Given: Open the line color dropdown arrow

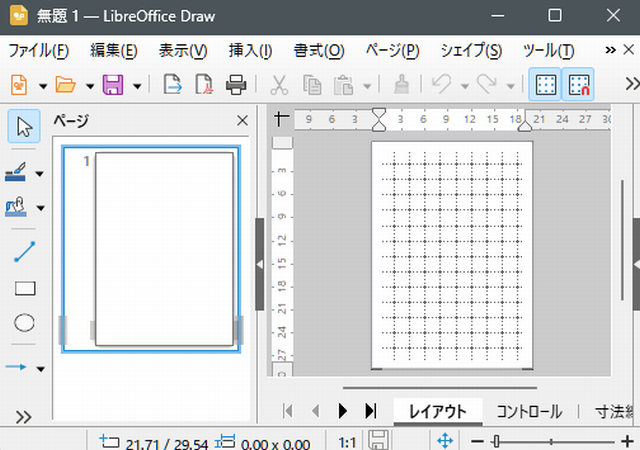Looking at the screenshot, I should click(x=40, y=174).
